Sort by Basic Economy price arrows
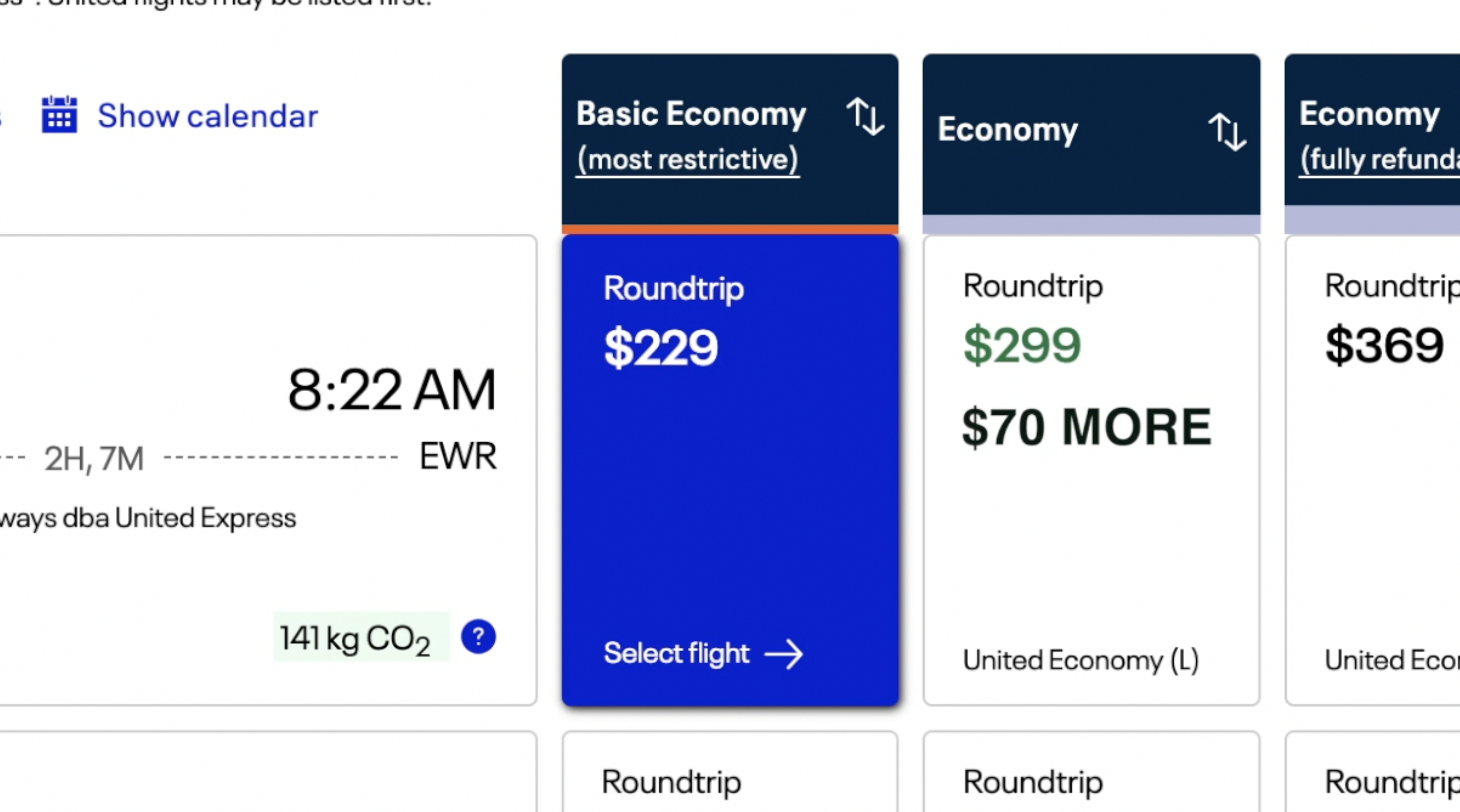The image size is (1460, 812). [x=865, y=117]
